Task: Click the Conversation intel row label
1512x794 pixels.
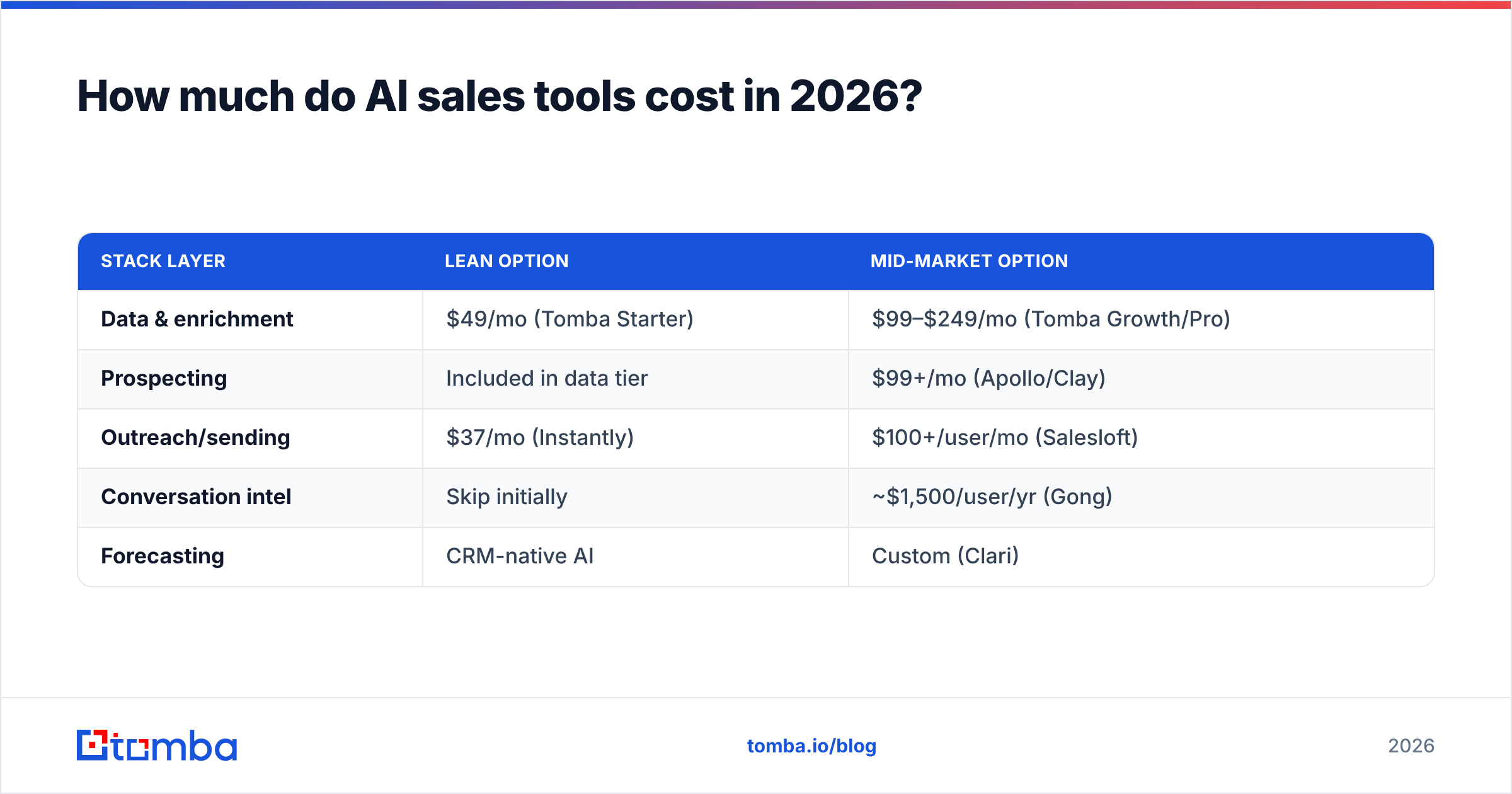Action: tap(196, 497)
